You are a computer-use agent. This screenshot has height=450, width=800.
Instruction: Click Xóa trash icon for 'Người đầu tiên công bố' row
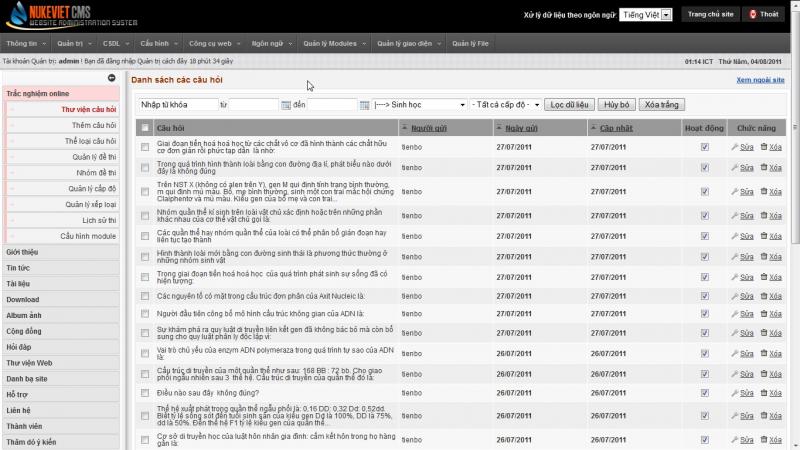(x=764, y=314)
